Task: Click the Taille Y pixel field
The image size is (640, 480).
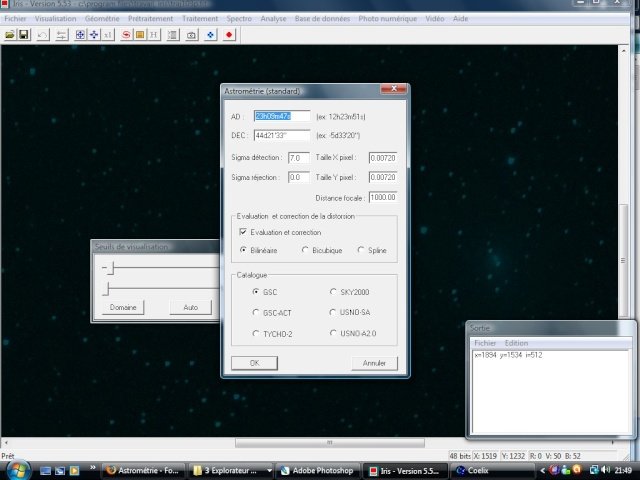Action: tap(383, 177)
